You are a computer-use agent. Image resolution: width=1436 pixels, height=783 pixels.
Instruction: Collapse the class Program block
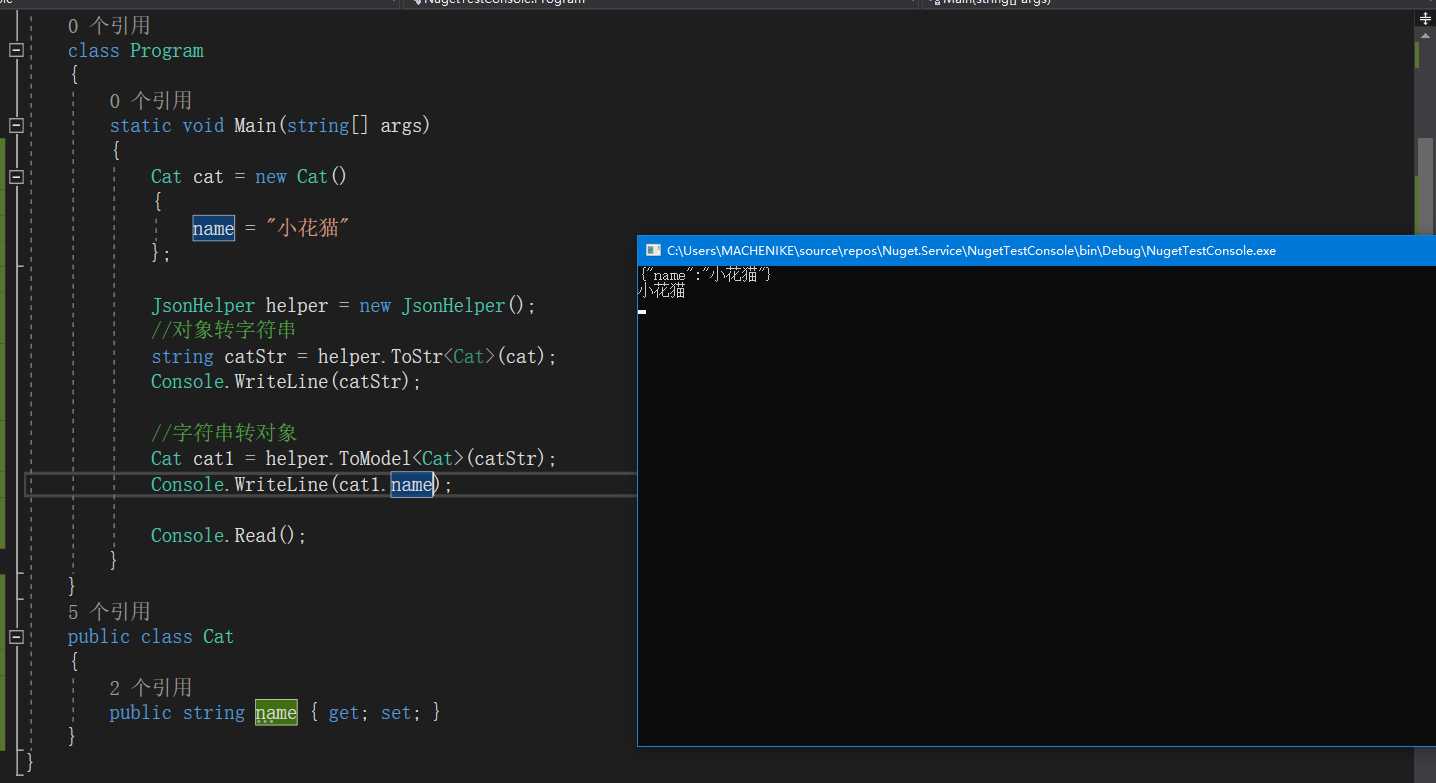click(x=16, y=50)
